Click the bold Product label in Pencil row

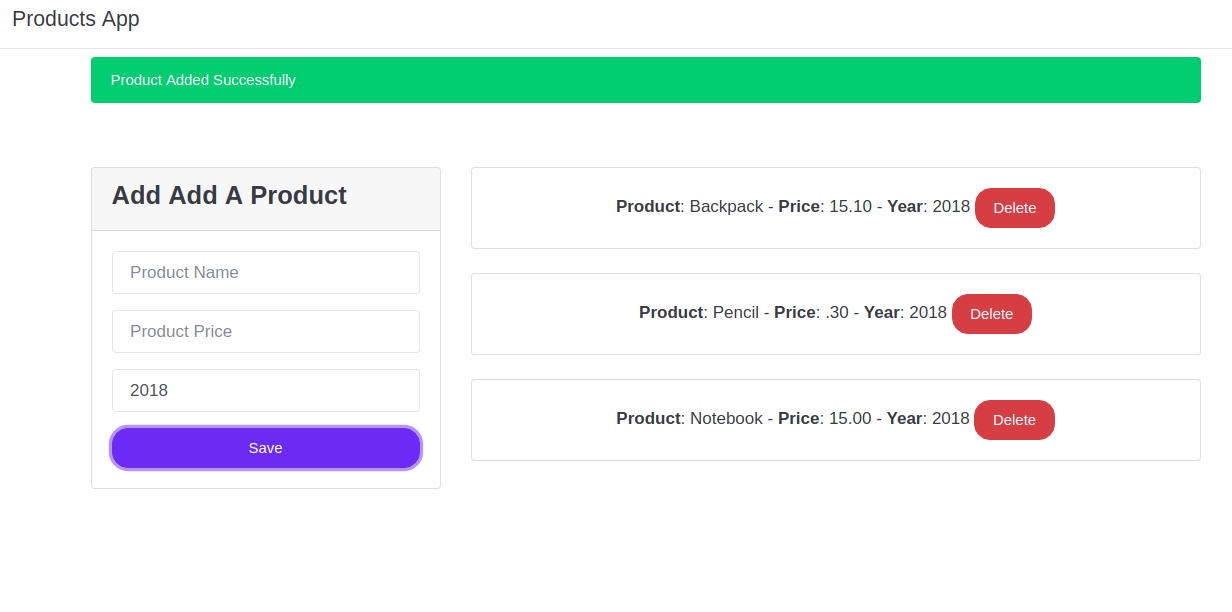pyautogui.click(x=671, y=313)
